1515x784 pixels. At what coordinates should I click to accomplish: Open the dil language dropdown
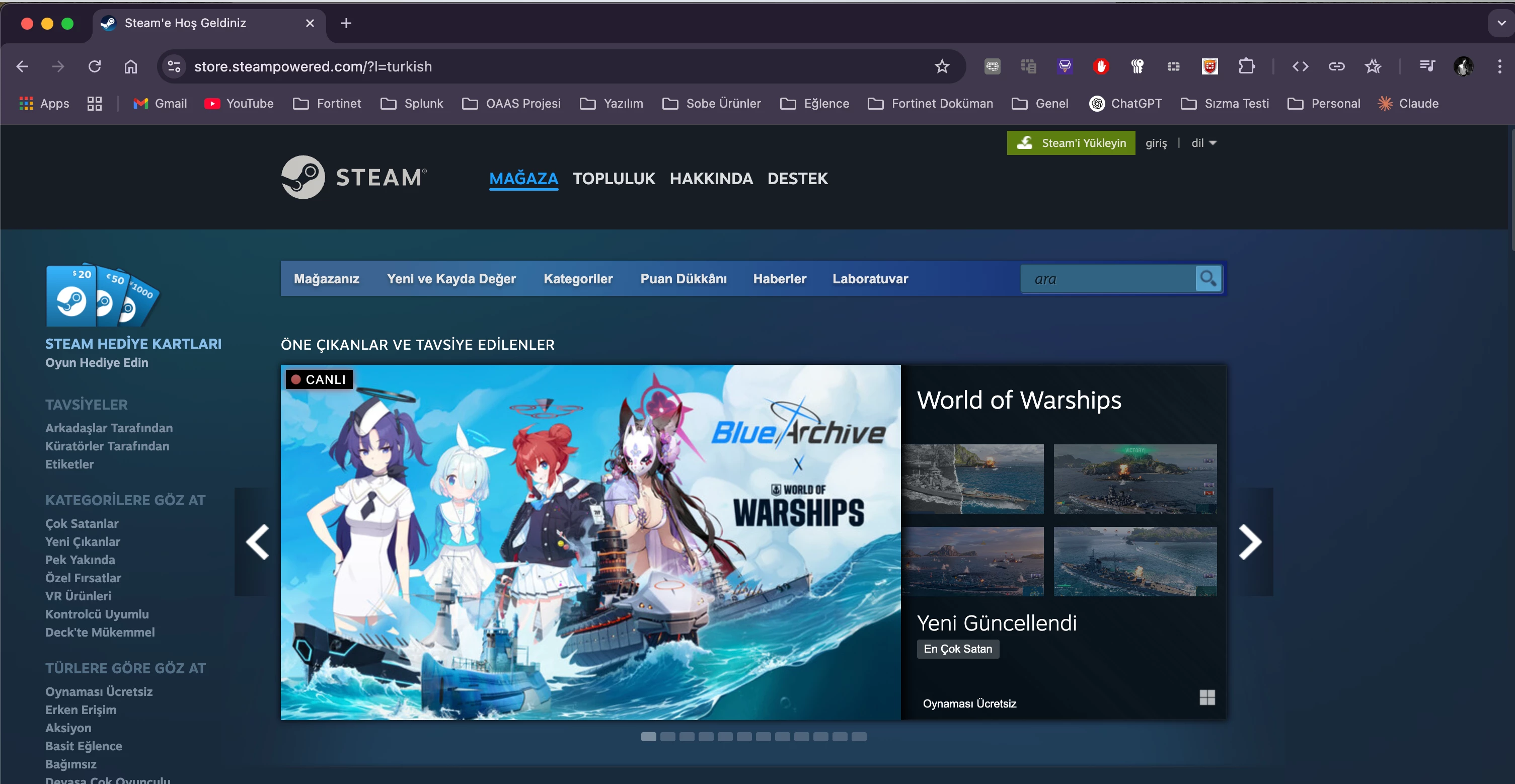1204,143
